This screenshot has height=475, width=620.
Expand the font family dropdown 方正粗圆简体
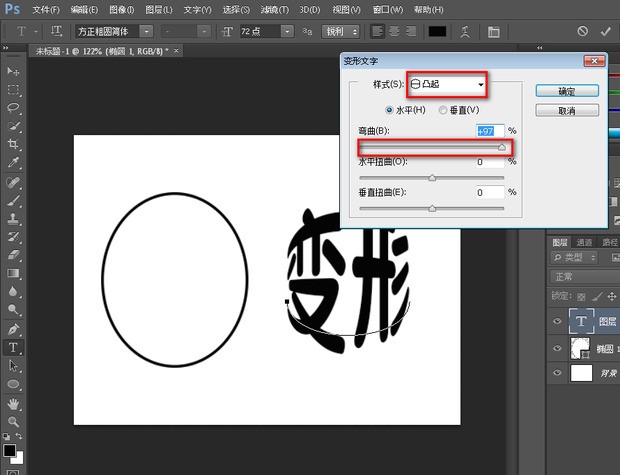click(x=147, y=32)
